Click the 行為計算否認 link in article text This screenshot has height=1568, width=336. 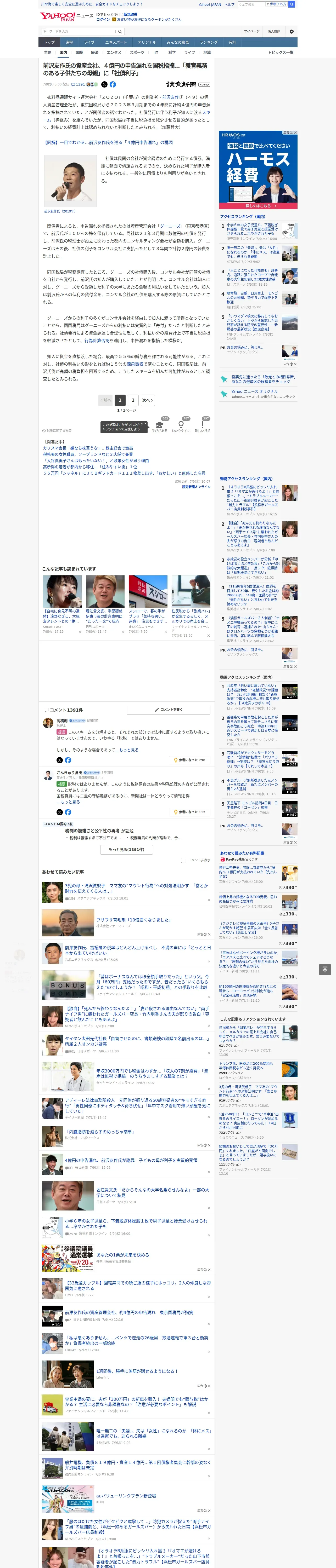tap(97, 341)
